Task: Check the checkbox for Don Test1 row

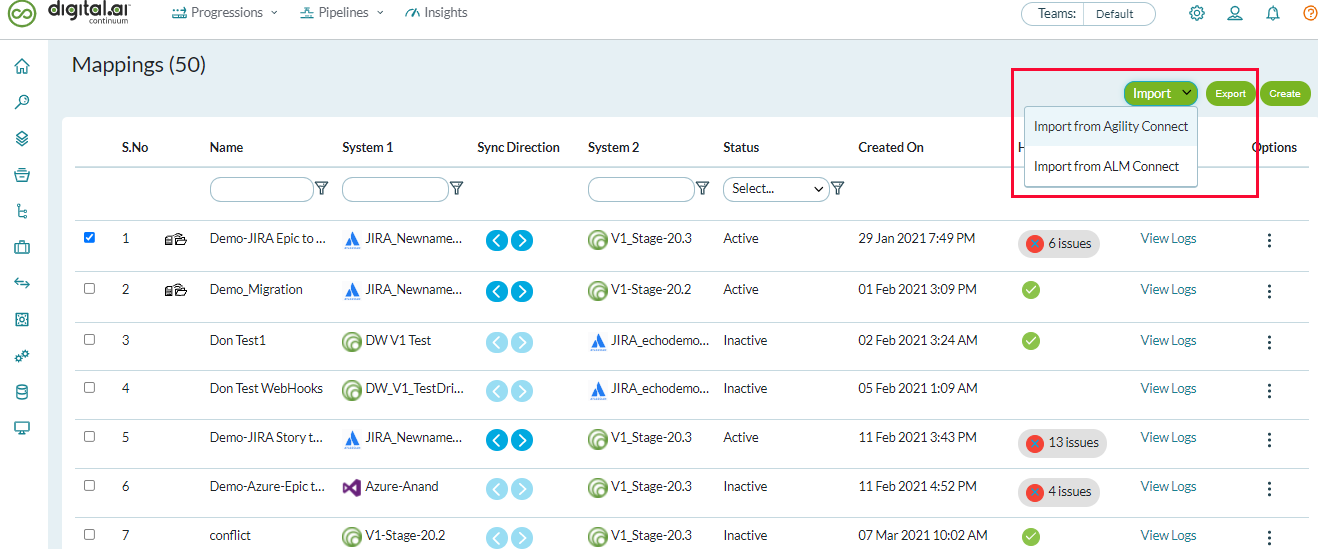Action: tap(89, 339)
